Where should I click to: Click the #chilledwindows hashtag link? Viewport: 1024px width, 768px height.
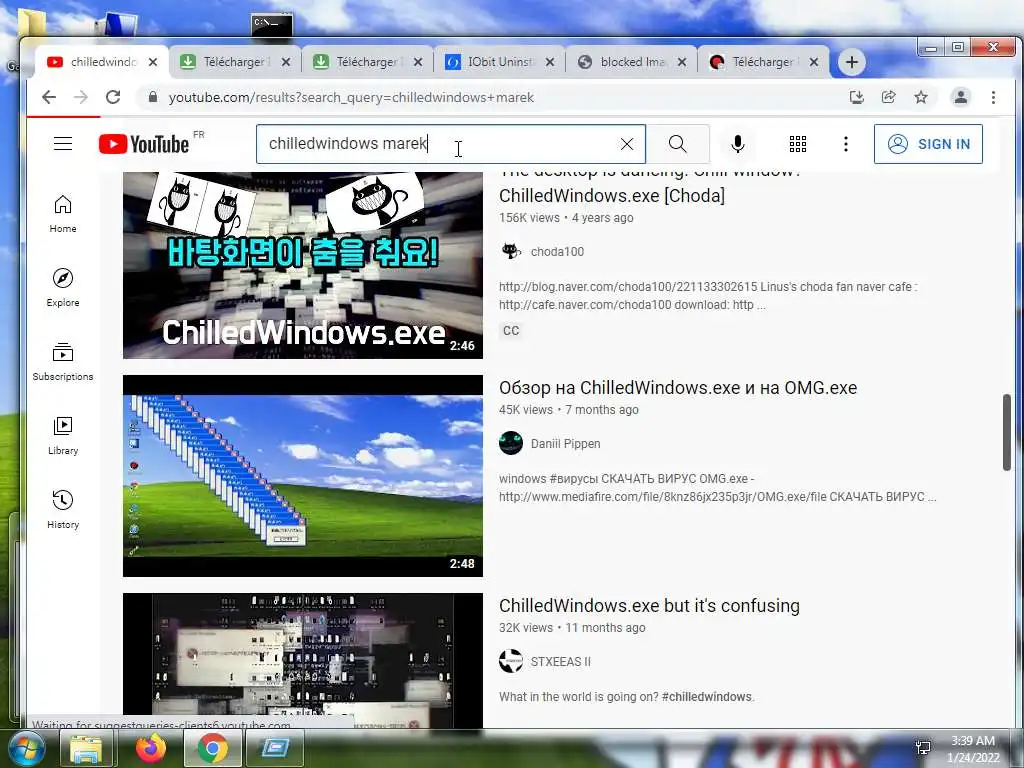[707, 697]
